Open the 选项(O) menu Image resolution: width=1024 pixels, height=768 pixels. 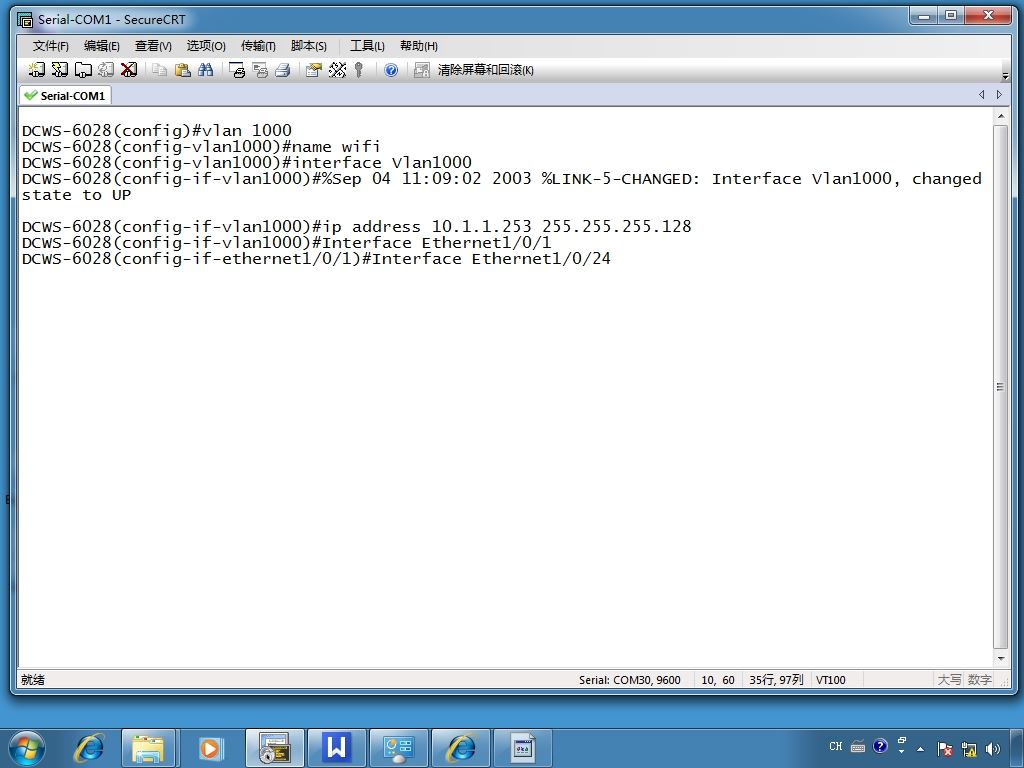click(x=206, y=46)
